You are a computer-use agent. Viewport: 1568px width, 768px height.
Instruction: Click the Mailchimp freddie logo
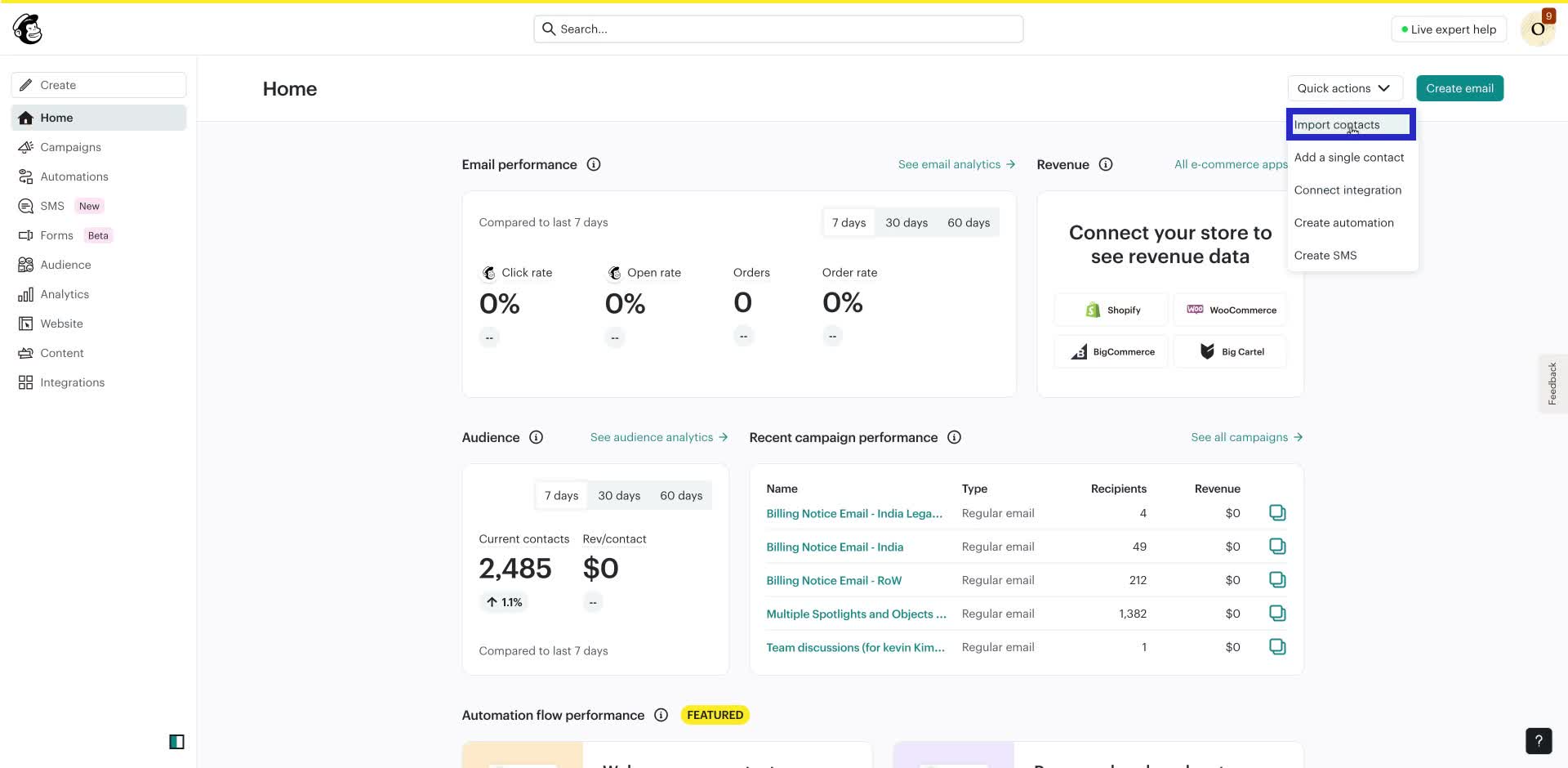(x=27, y=28)
